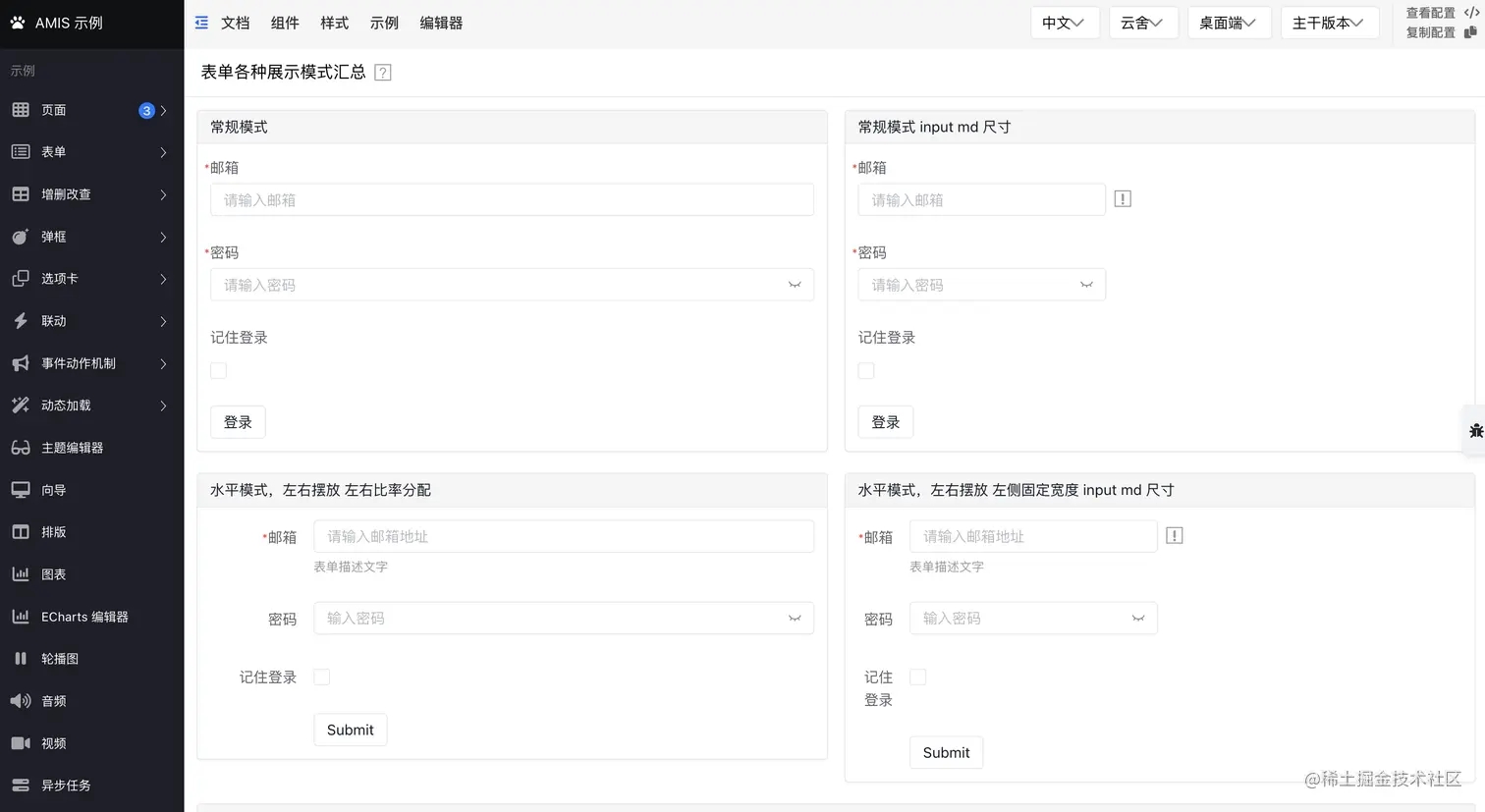
Task: Click Submit in the horizontal form
Action: point(350,730)
